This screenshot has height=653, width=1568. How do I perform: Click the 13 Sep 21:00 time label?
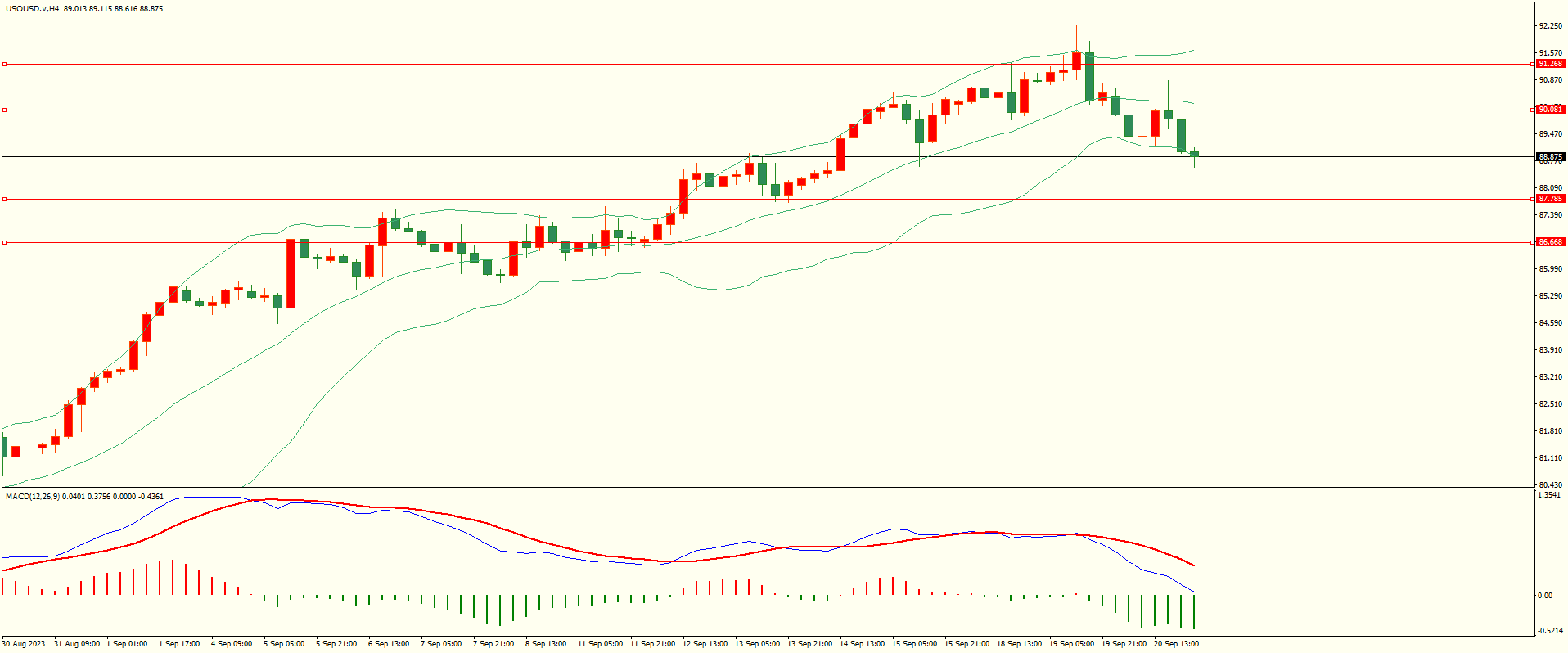[x=810, y=644]
